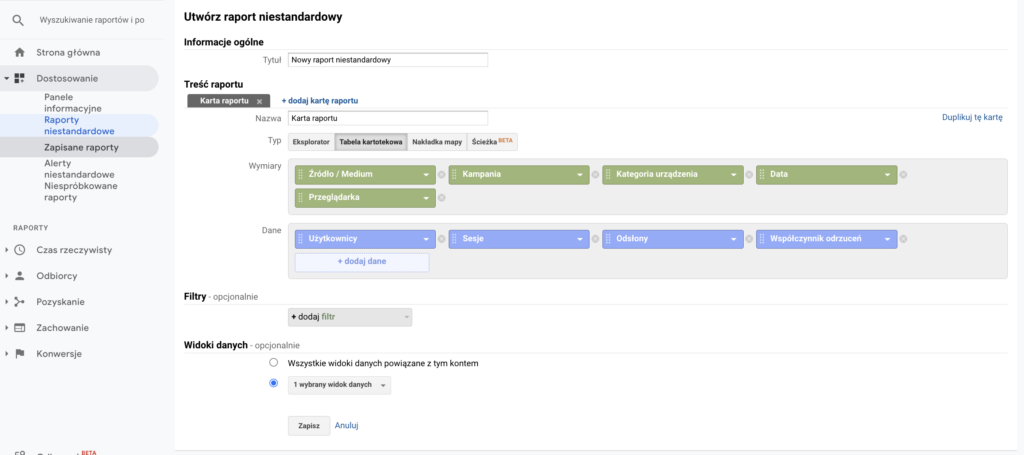The image size is (1024, 455).
Task: Click the Konwersje flag icon
Action: coord(20,354)
